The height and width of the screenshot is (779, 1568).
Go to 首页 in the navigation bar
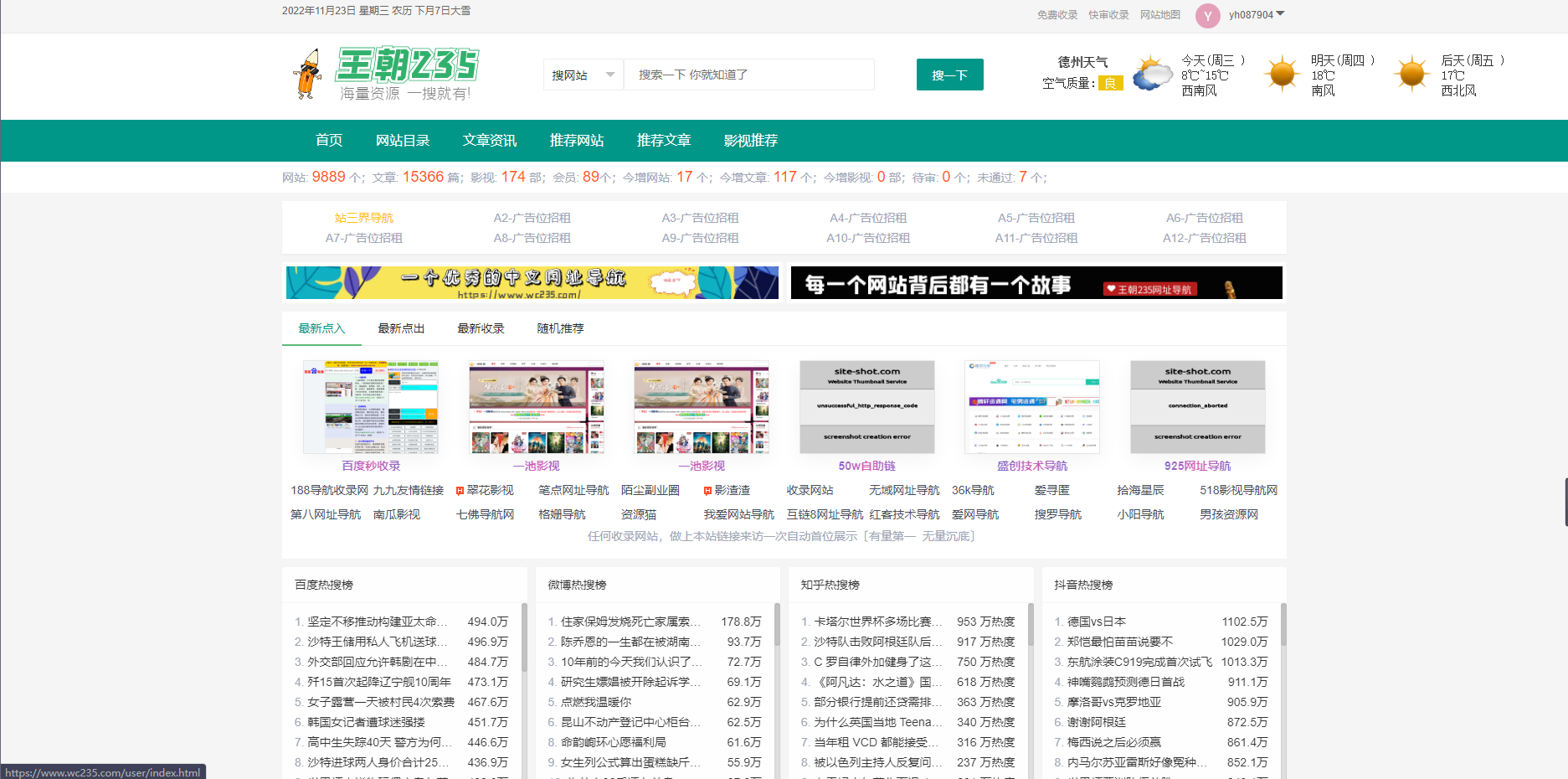[329, 140]
